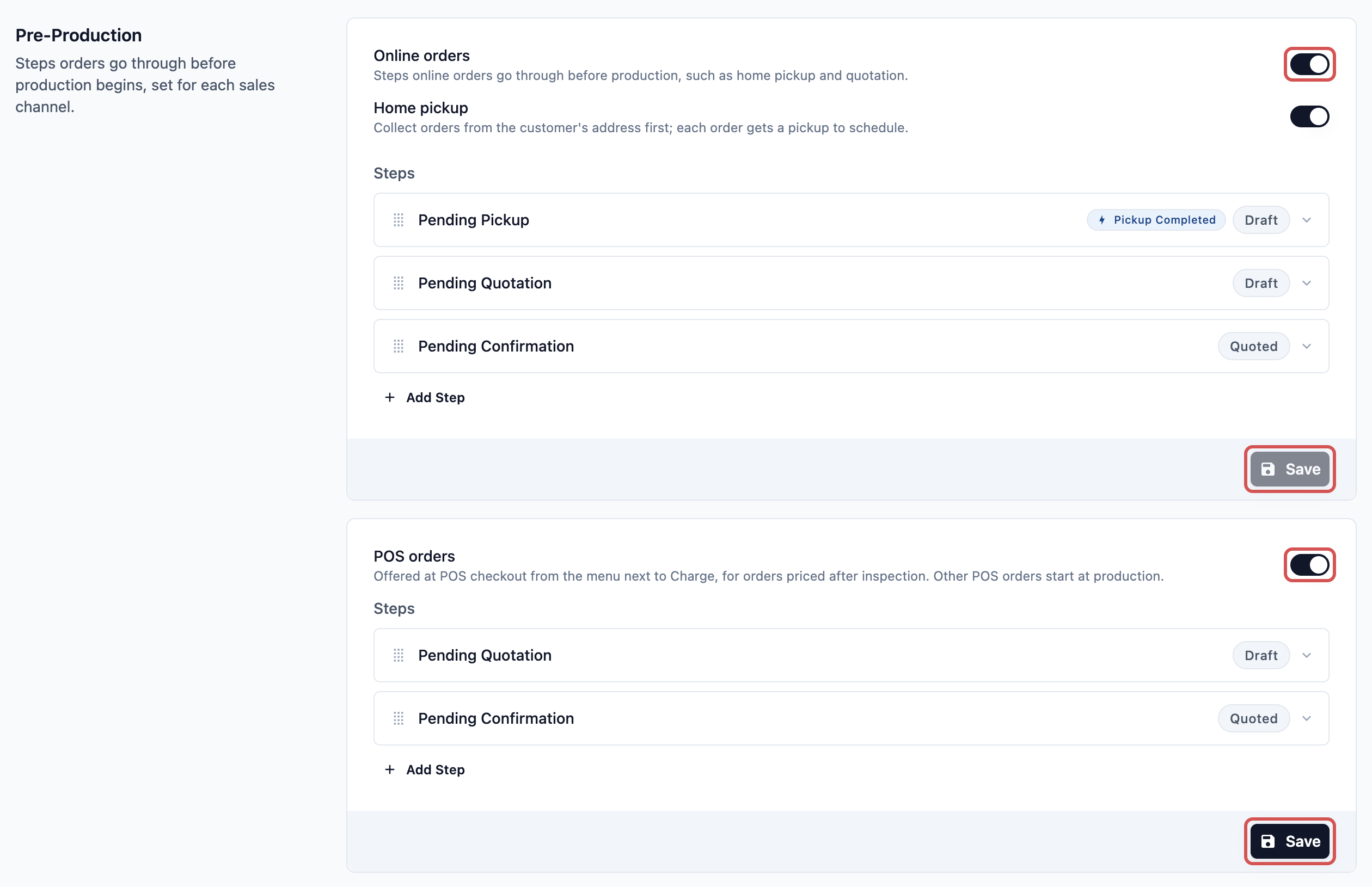Click Draft badge on Pending Pickup row

point(1261,220)
